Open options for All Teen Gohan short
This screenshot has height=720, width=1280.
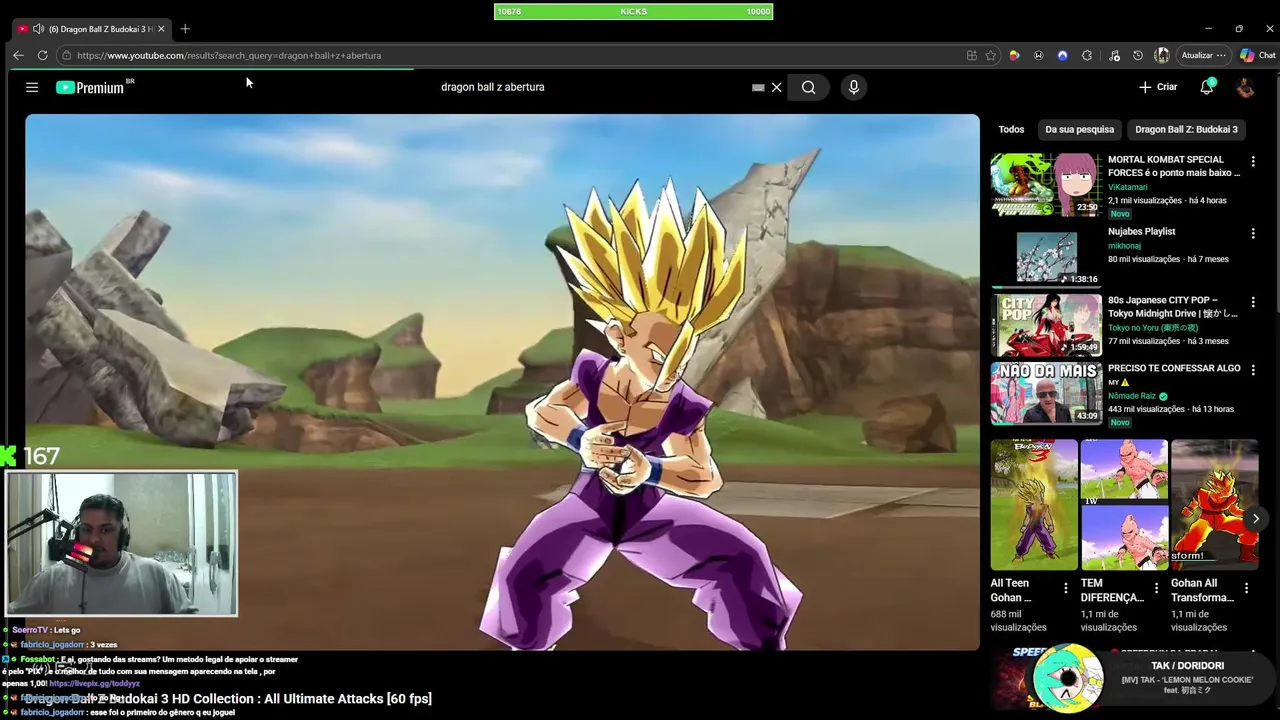click(1066, 588)
